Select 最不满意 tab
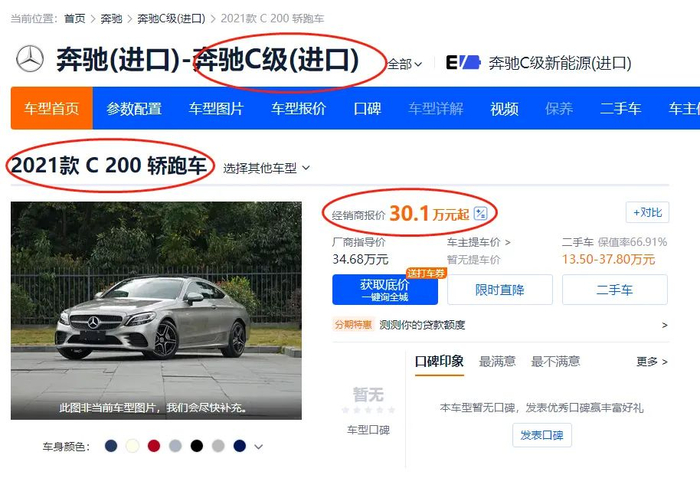Image resolution: width=700 pixels, height=485 pixels. [555, 361]
